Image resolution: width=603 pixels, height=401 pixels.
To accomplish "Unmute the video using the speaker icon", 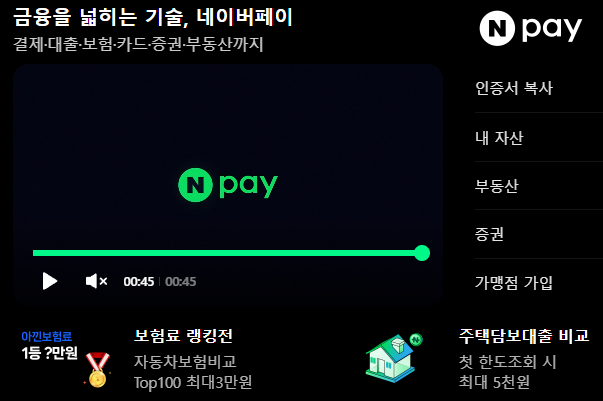I will click(x=96, y=281).
